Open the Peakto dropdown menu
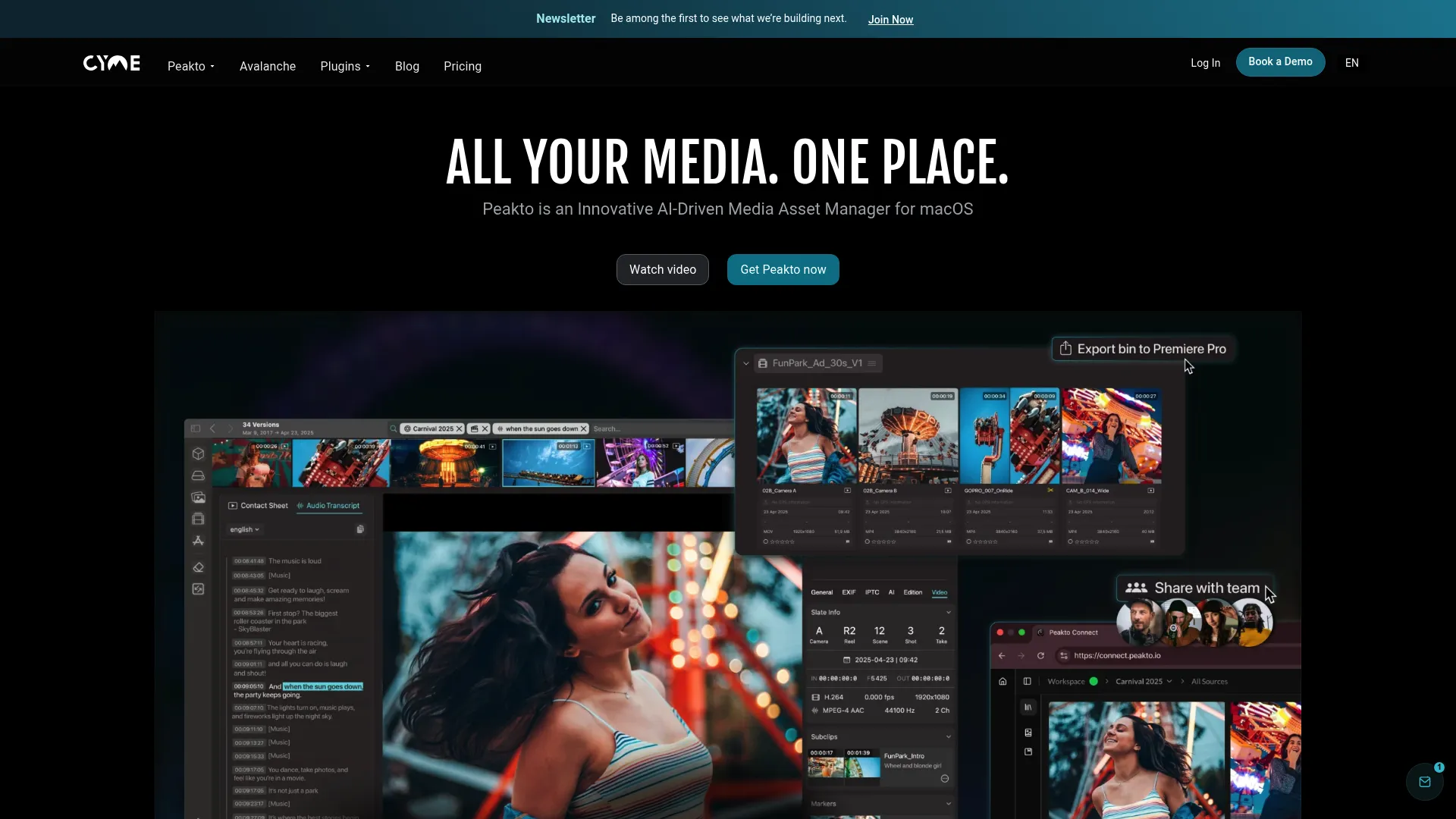This screenshot has height=819, width=1456. tap(191, 66)
